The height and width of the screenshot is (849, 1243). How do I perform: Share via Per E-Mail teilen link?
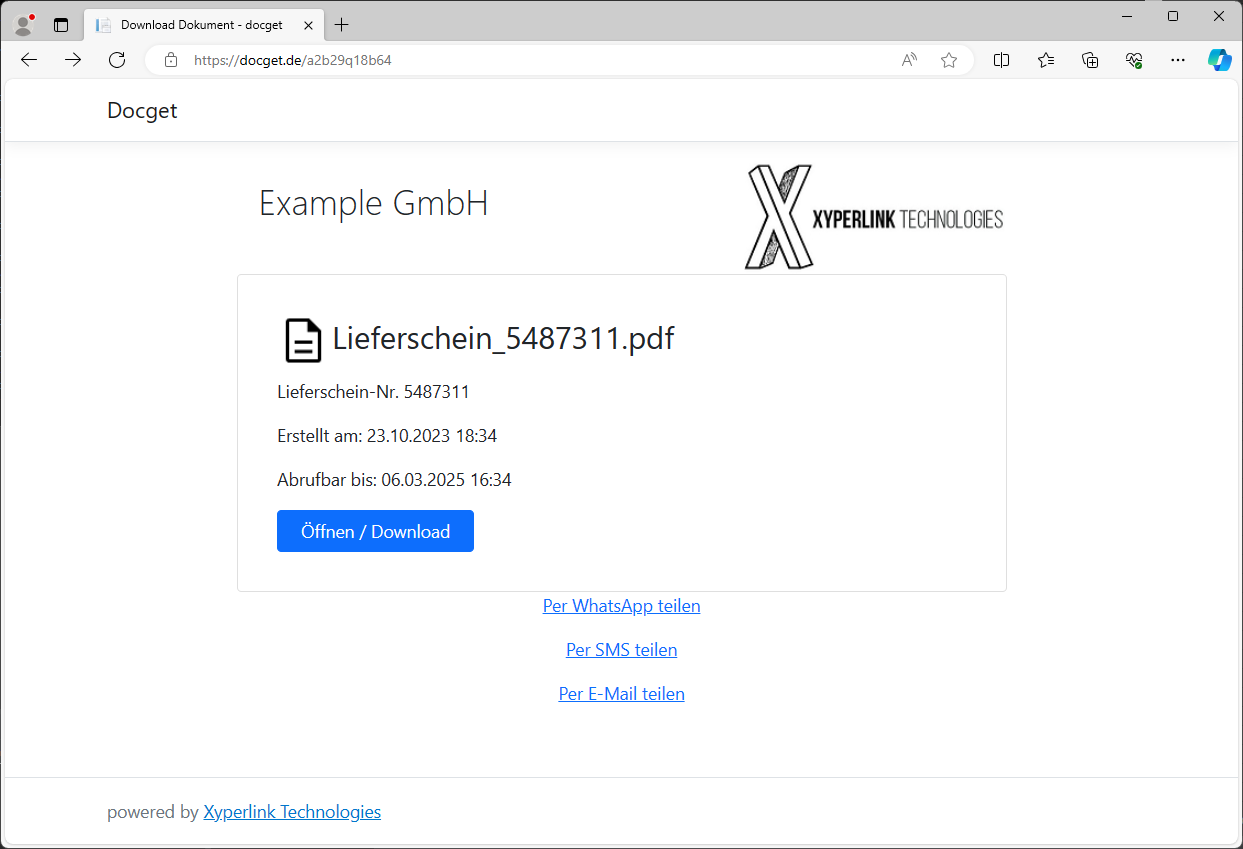(x=621, y=694)
